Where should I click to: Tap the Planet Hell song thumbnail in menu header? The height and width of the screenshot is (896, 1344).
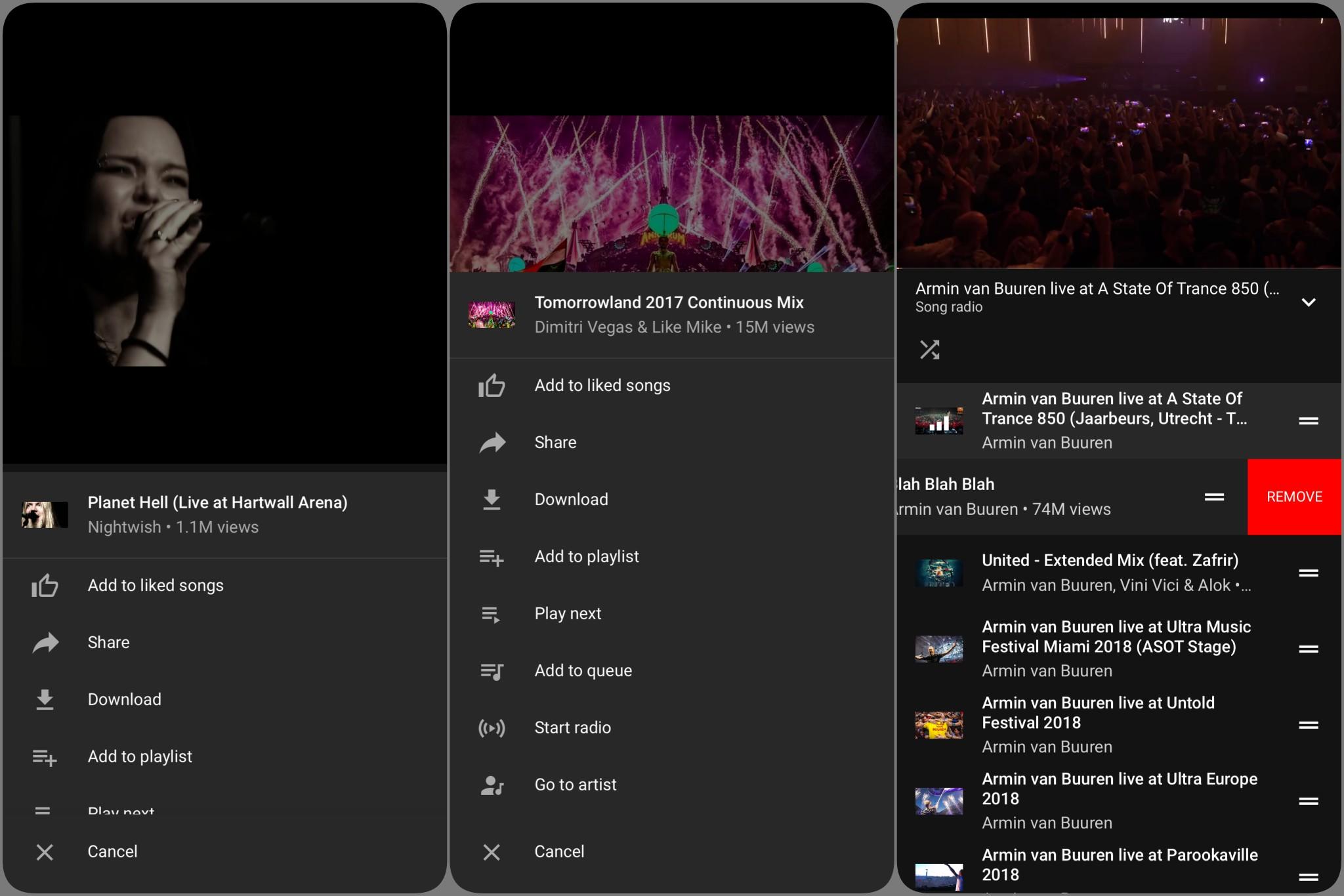[x=45, y=515]
